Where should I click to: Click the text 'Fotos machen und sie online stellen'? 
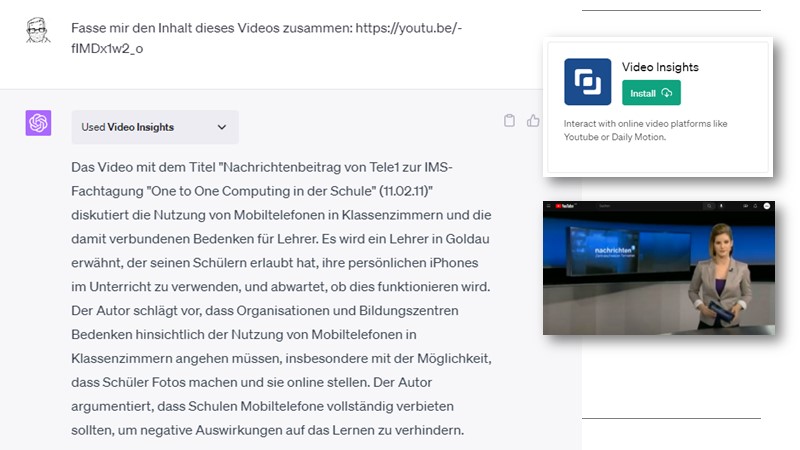[261, 382]
